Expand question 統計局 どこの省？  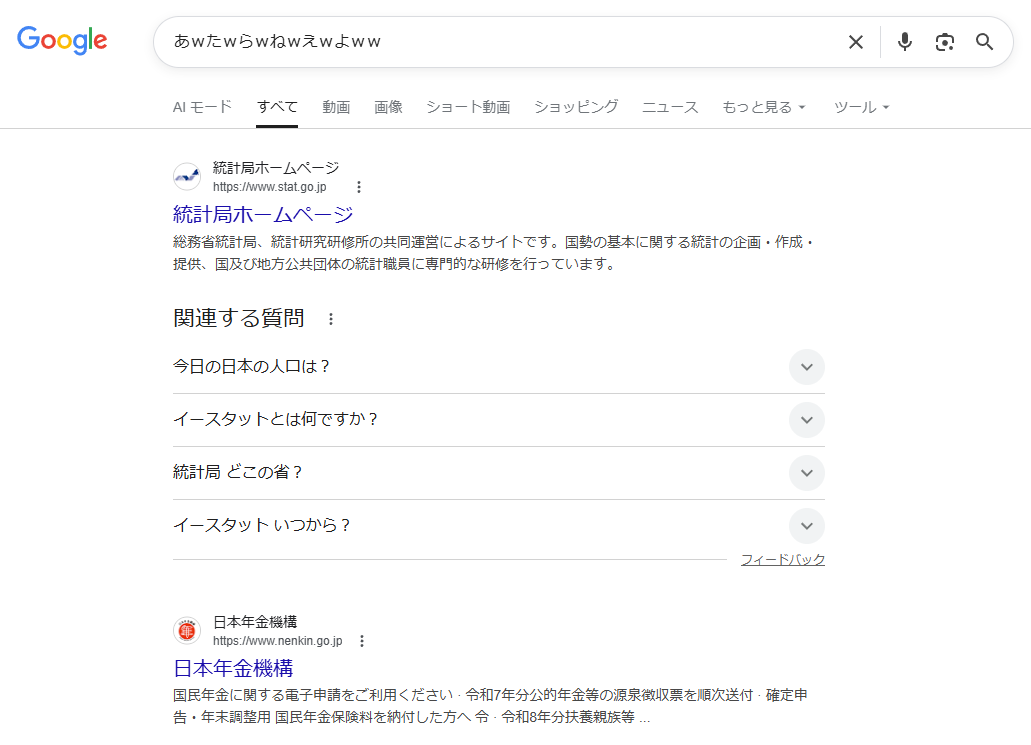click(x=806, y=473)
